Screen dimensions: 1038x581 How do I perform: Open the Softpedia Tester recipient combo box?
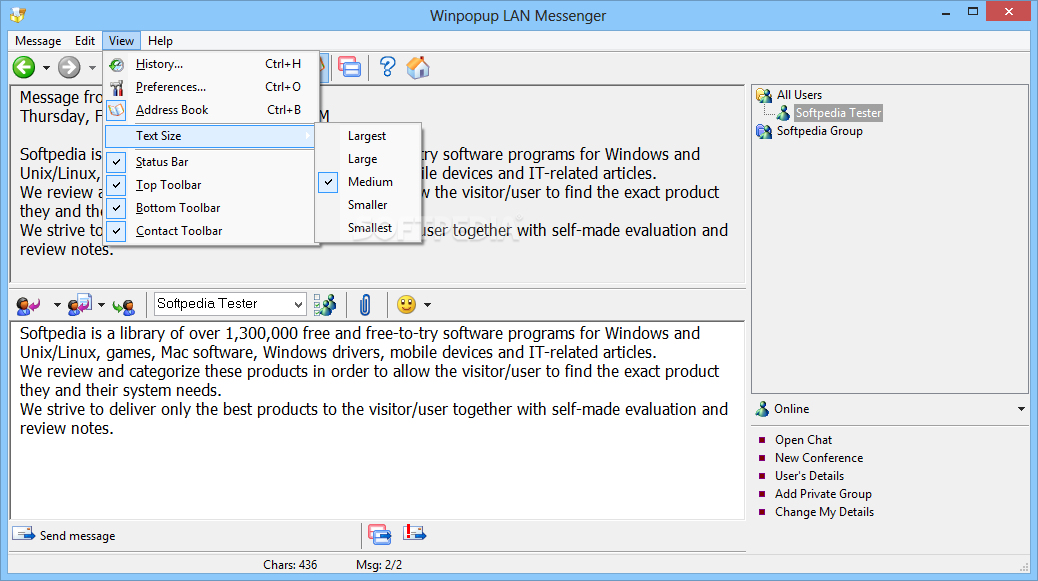230,304
